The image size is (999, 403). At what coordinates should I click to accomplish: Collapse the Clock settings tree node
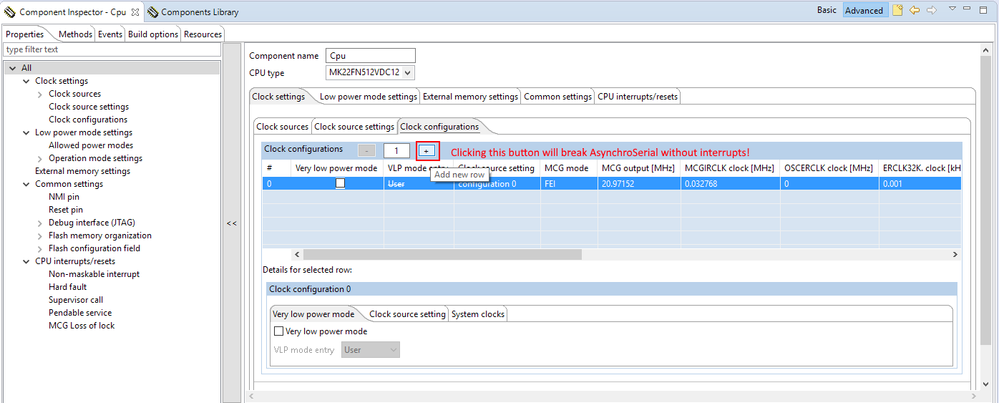coord(26,81)
